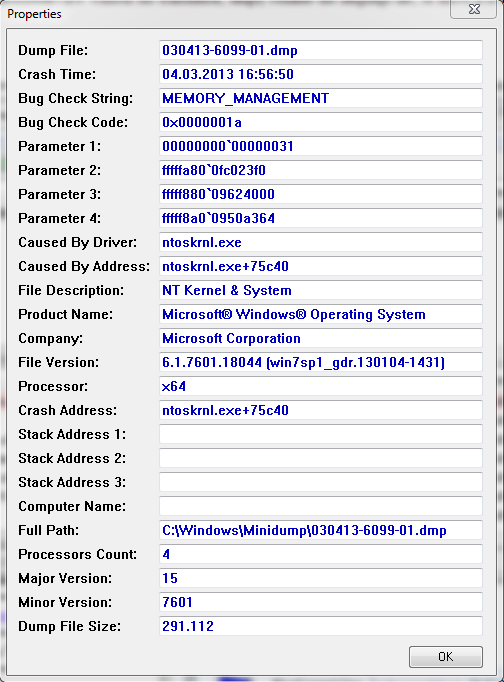Viewport: 504px width, 682px height.
Task: Select the Dump File Size field
Action: point(321,626)
